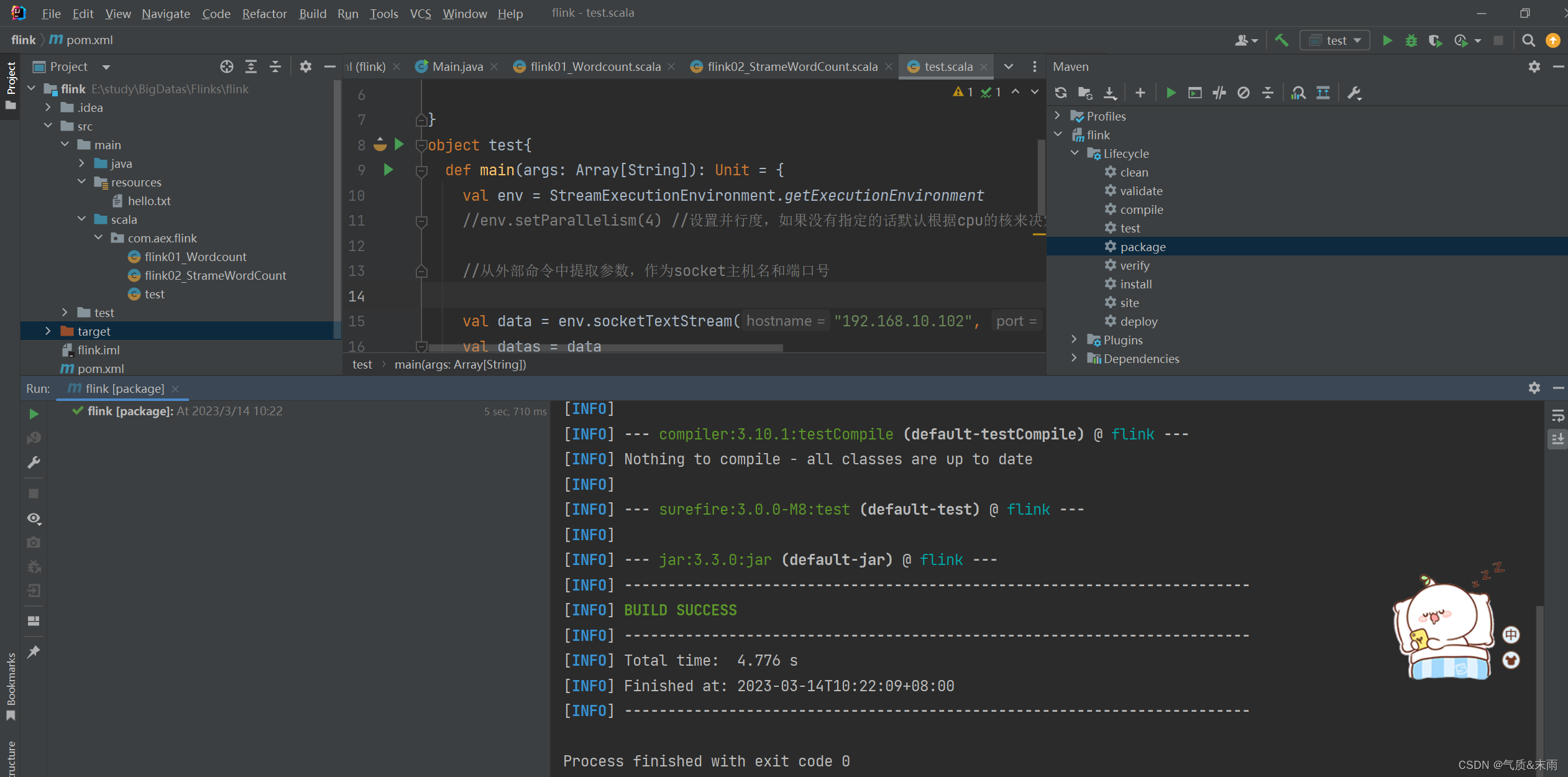Expand all in Project panel
The height and width of the screenshot is (777, 1568).
click(251, 67)
